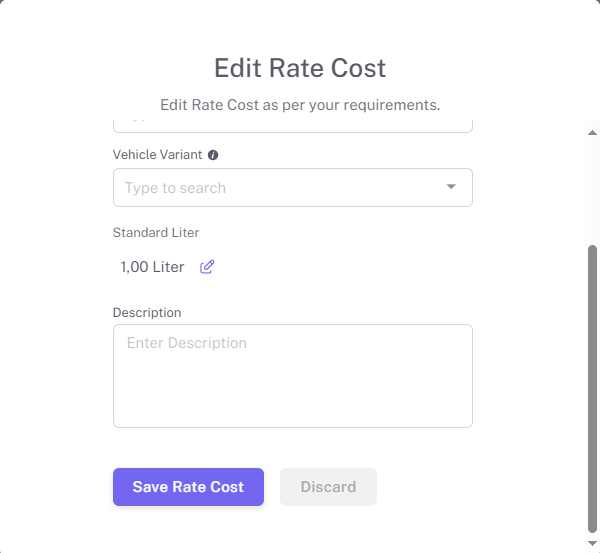
Task: Save the rate cost changes
Action: [188, 487]
